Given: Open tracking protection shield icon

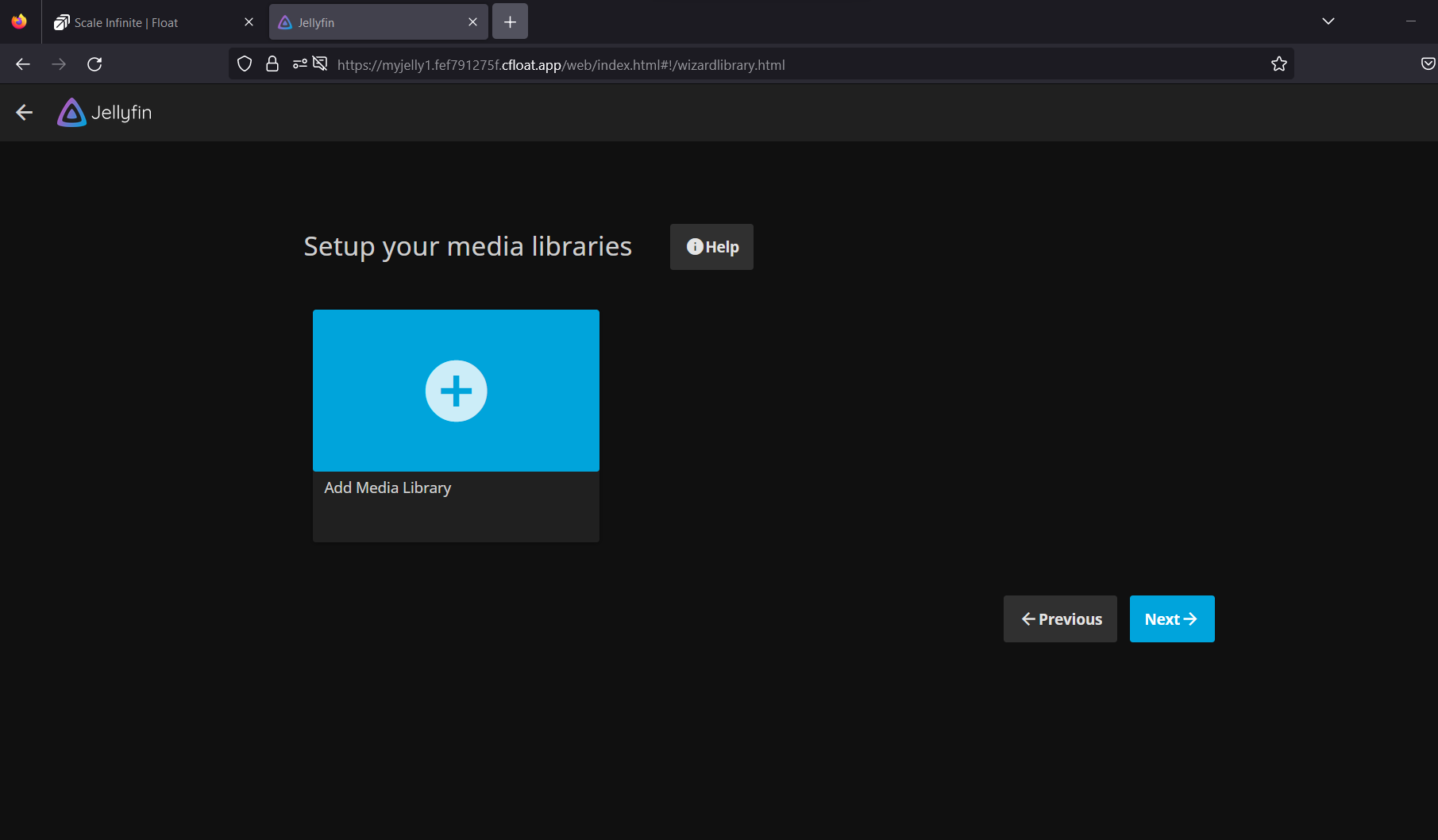Looking at the screenshot, I should 245,64.
